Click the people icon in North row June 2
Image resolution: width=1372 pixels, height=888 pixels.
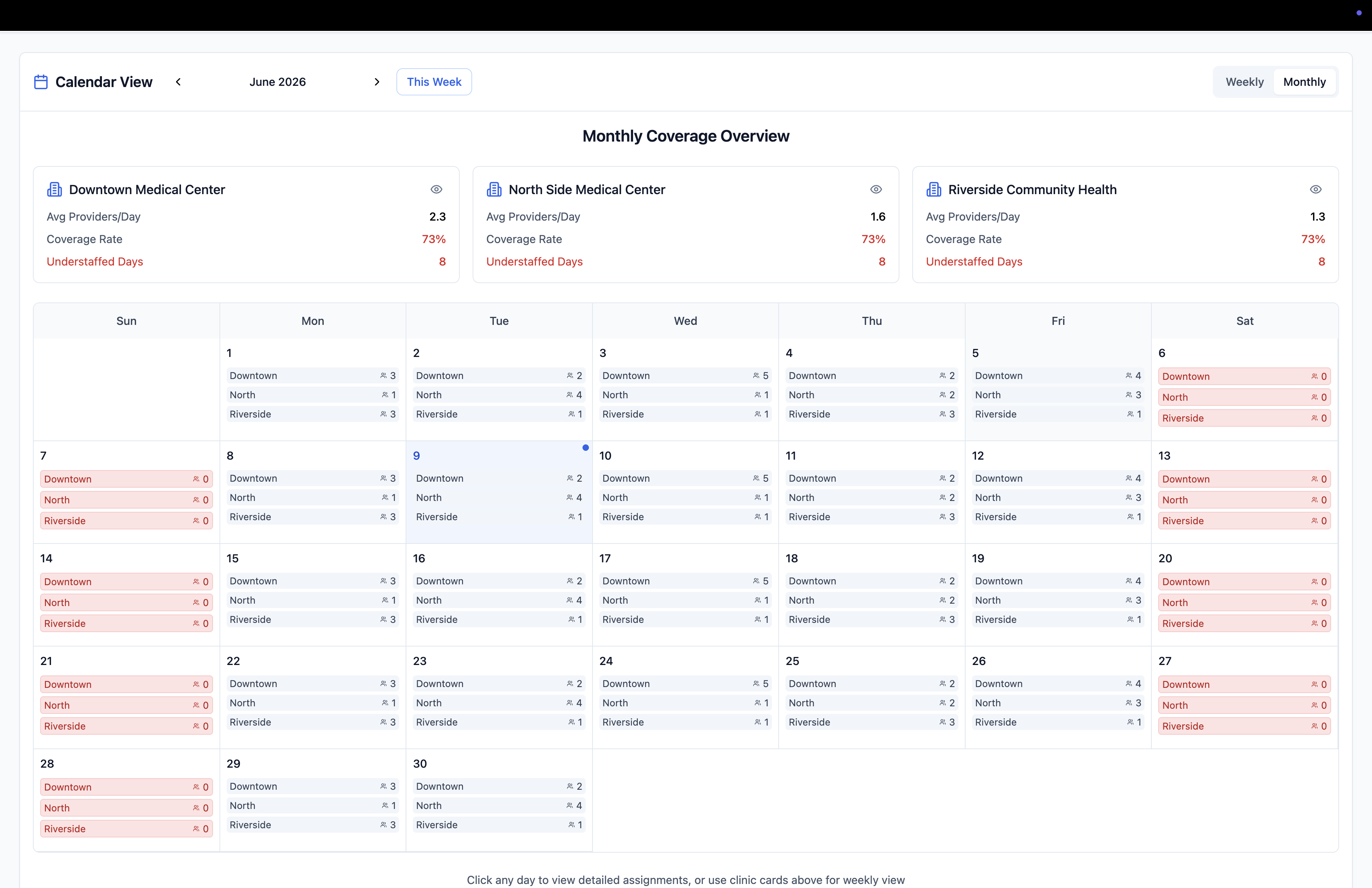pos(570,395)
